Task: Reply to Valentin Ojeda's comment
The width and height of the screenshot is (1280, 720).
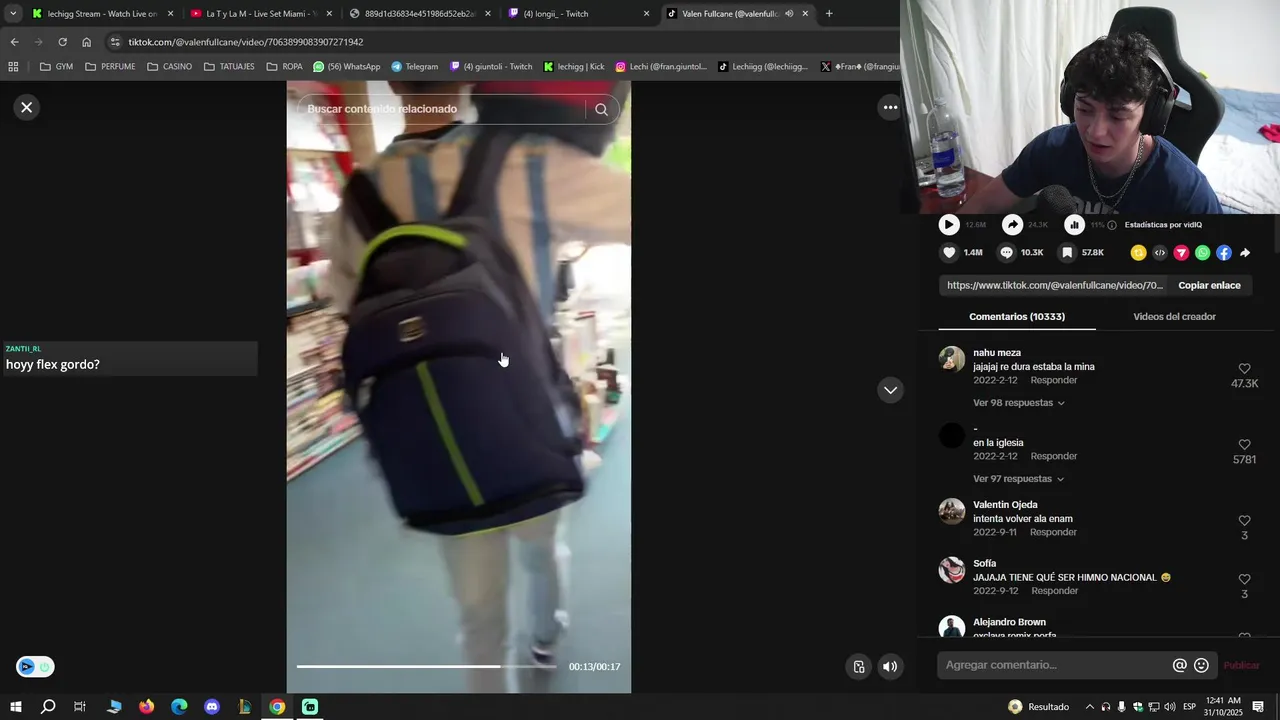Action: 1054,532
